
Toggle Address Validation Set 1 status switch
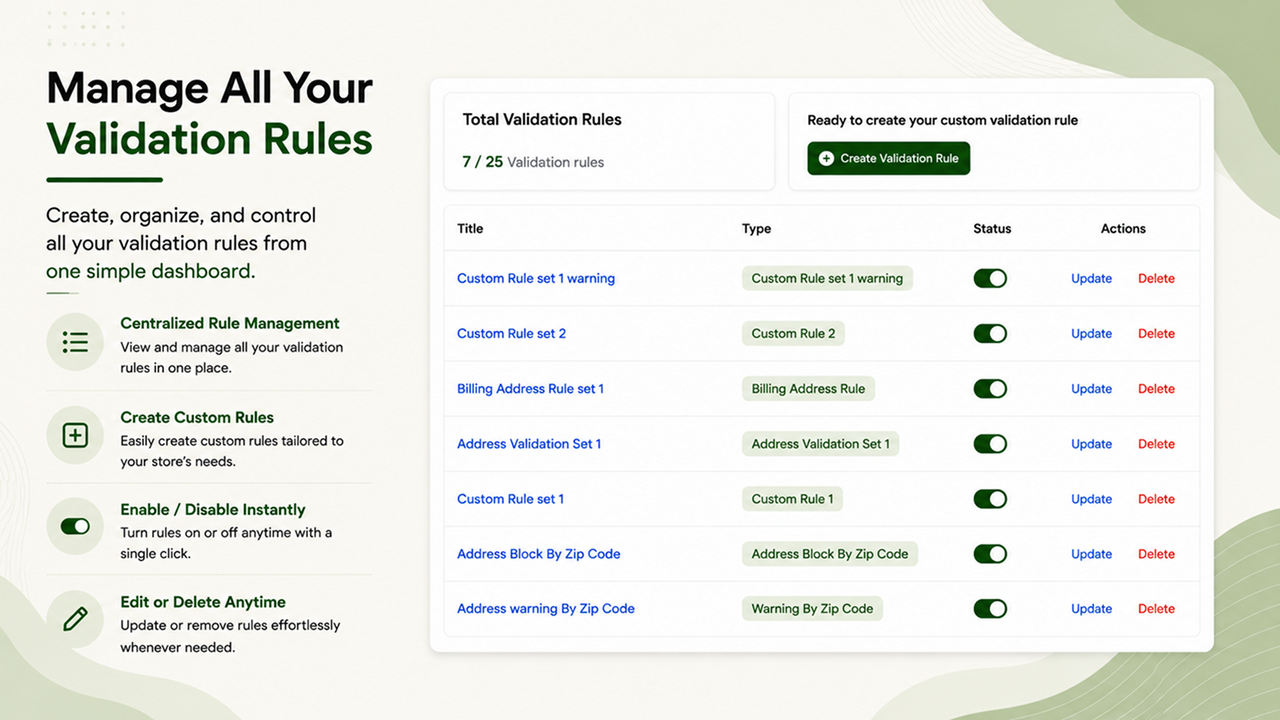click(x=990, y=443)
